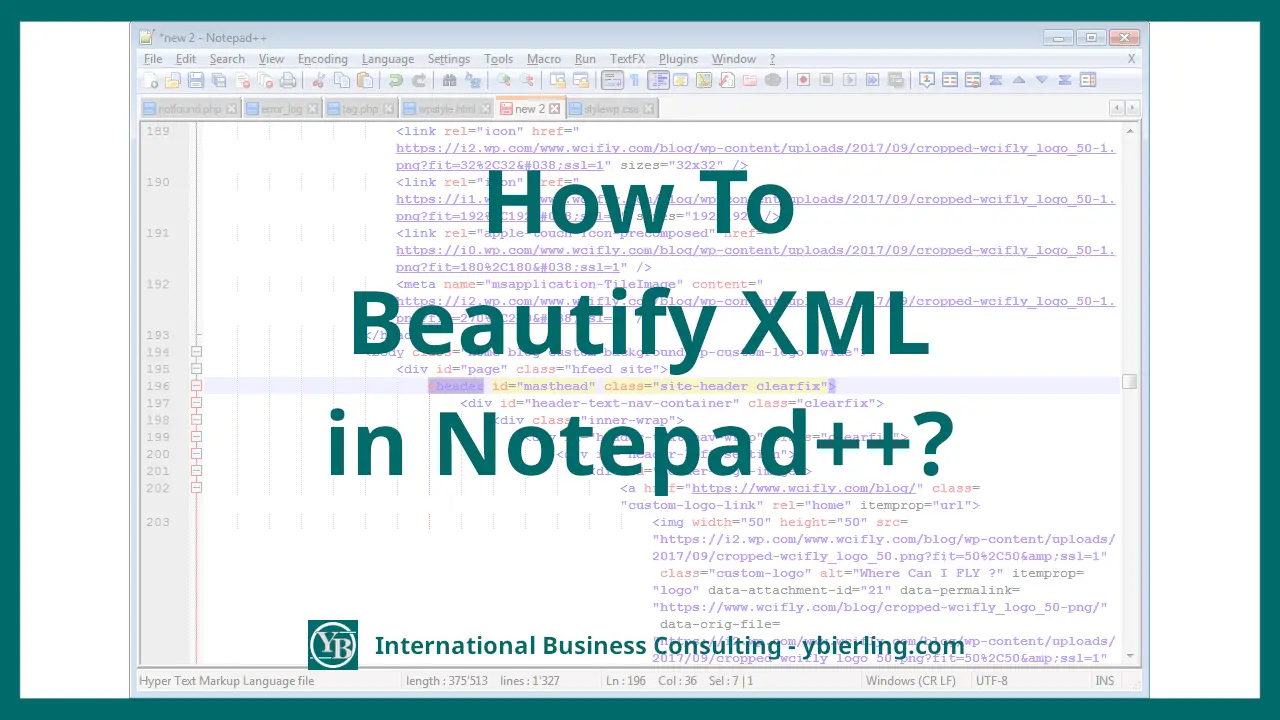Click the Save All toolbar icon

[218, 80]
